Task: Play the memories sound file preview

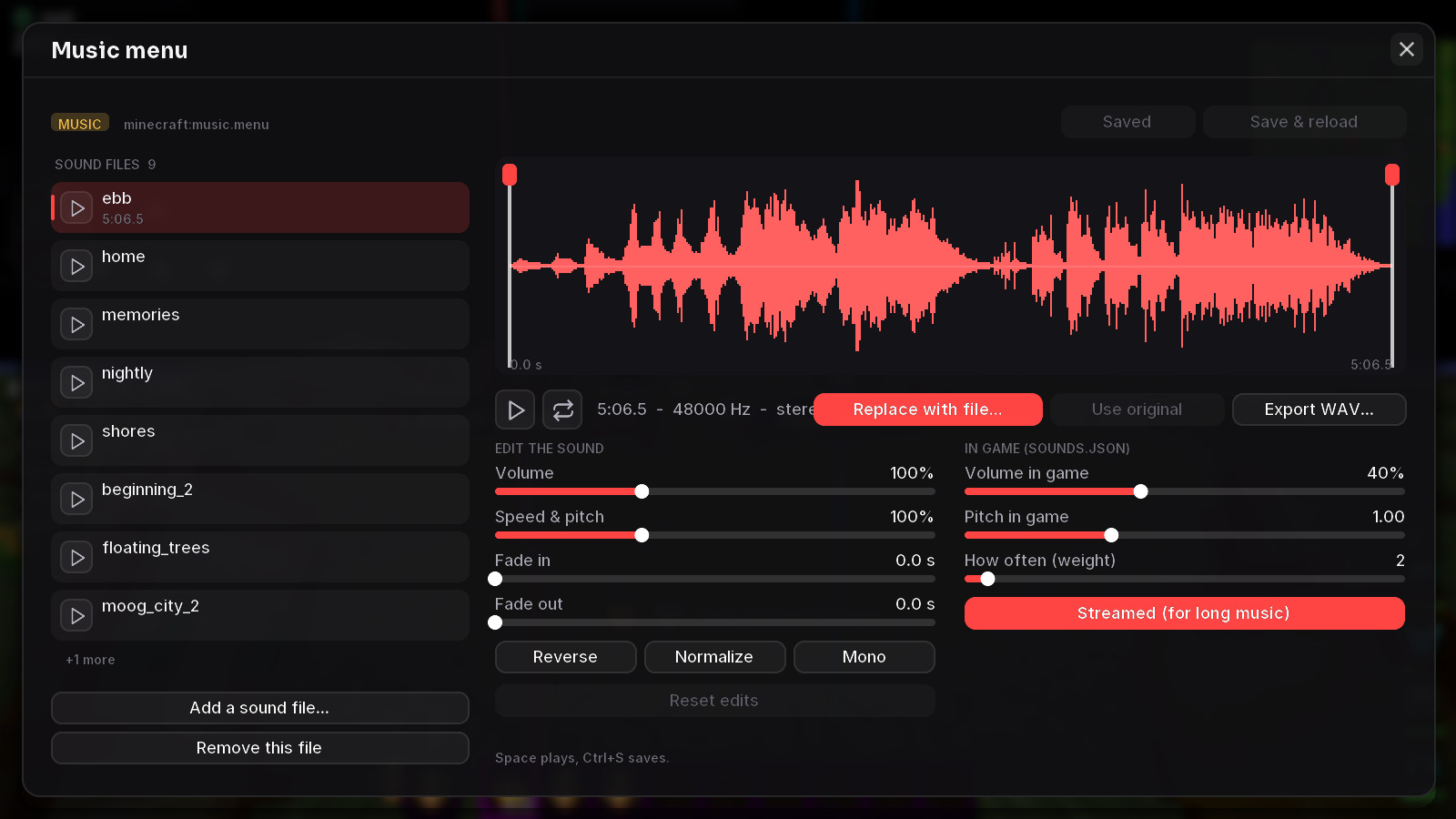Action: tap(76, 325)
